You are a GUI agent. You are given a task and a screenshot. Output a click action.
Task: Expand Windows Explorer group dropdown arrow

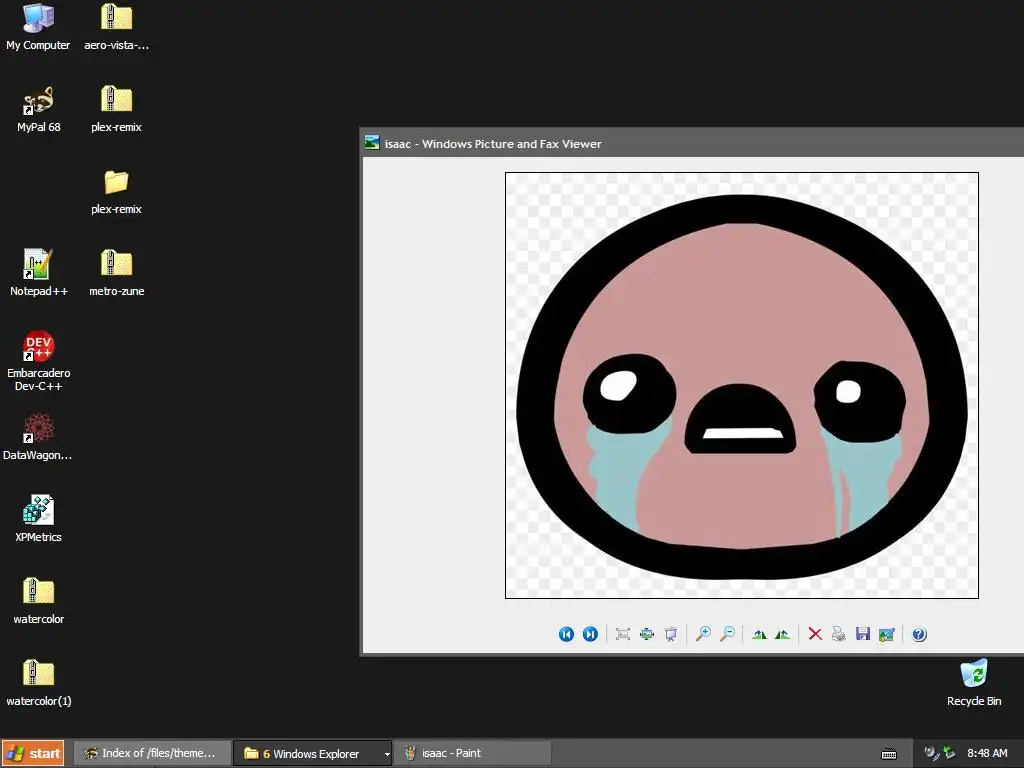coord(387,754)
